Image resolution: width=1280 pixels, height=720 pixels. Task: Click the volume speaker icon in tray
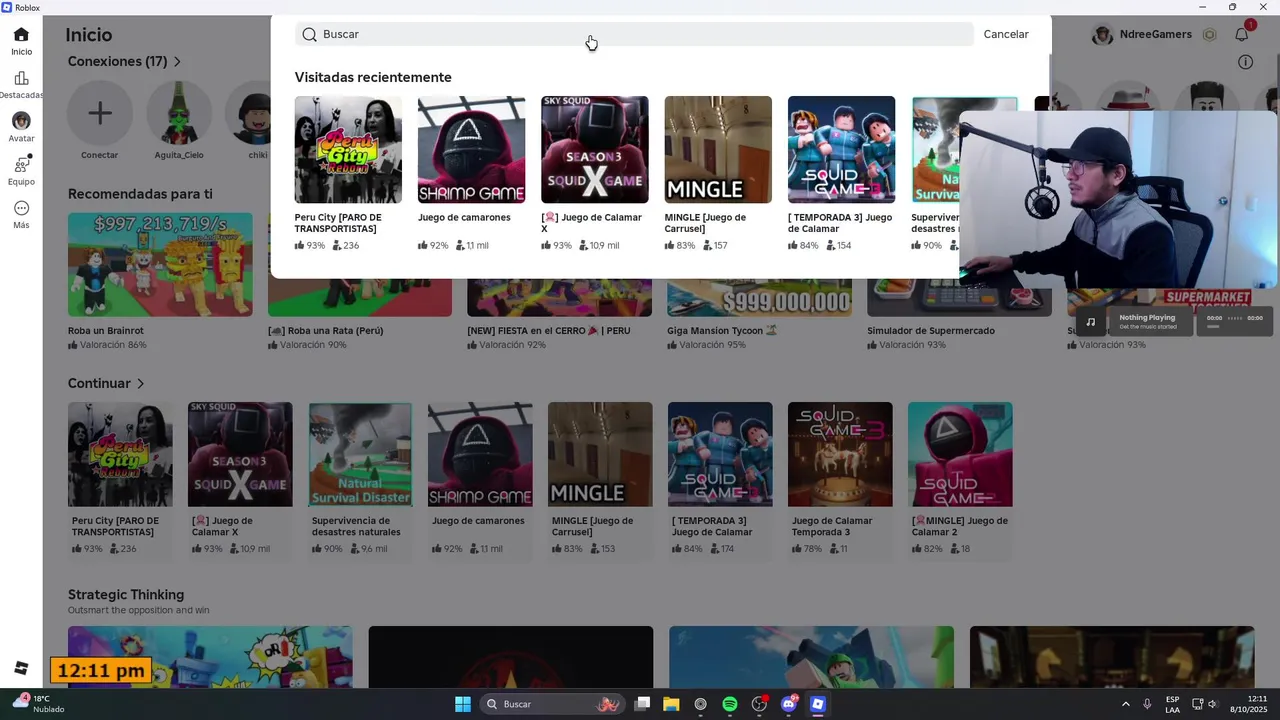[x=1214, y=704]
